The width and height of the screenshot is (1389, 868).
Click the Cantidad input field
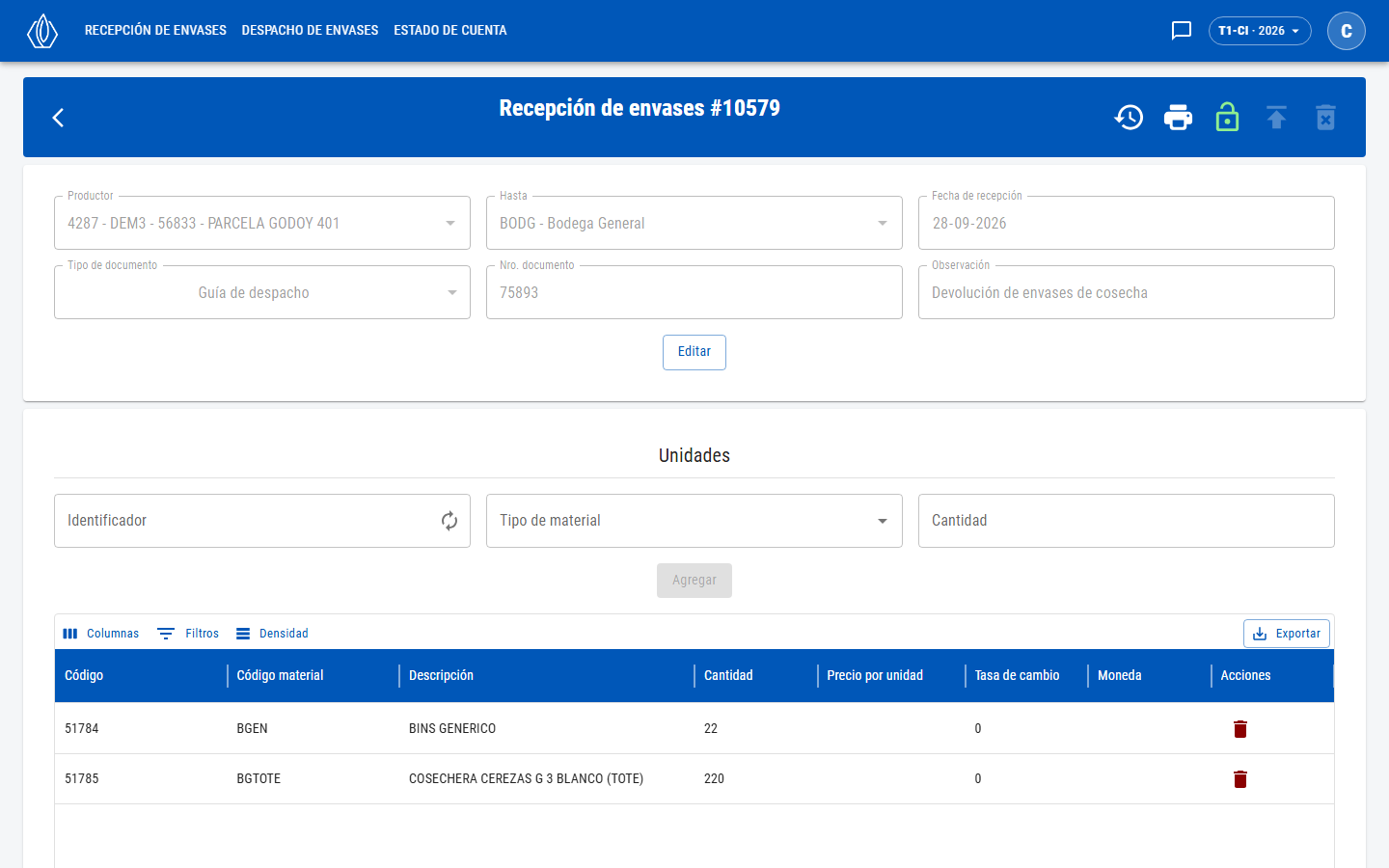pyautogui.click(x=1127, y=521)
